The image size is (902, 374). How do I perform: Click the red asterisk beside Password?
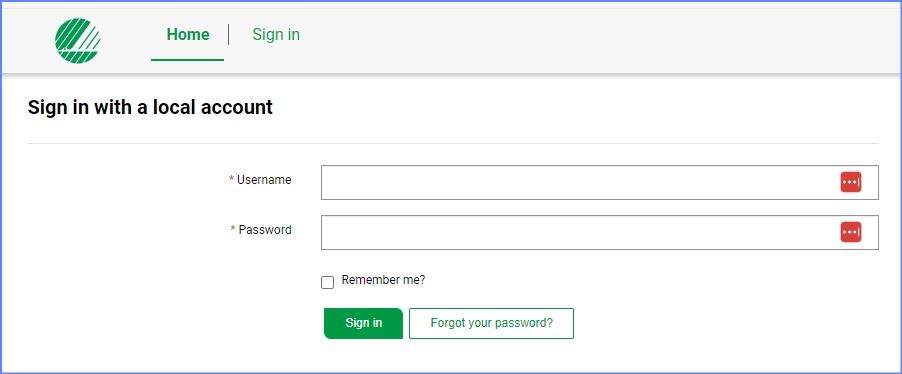(x=233, y=230)
